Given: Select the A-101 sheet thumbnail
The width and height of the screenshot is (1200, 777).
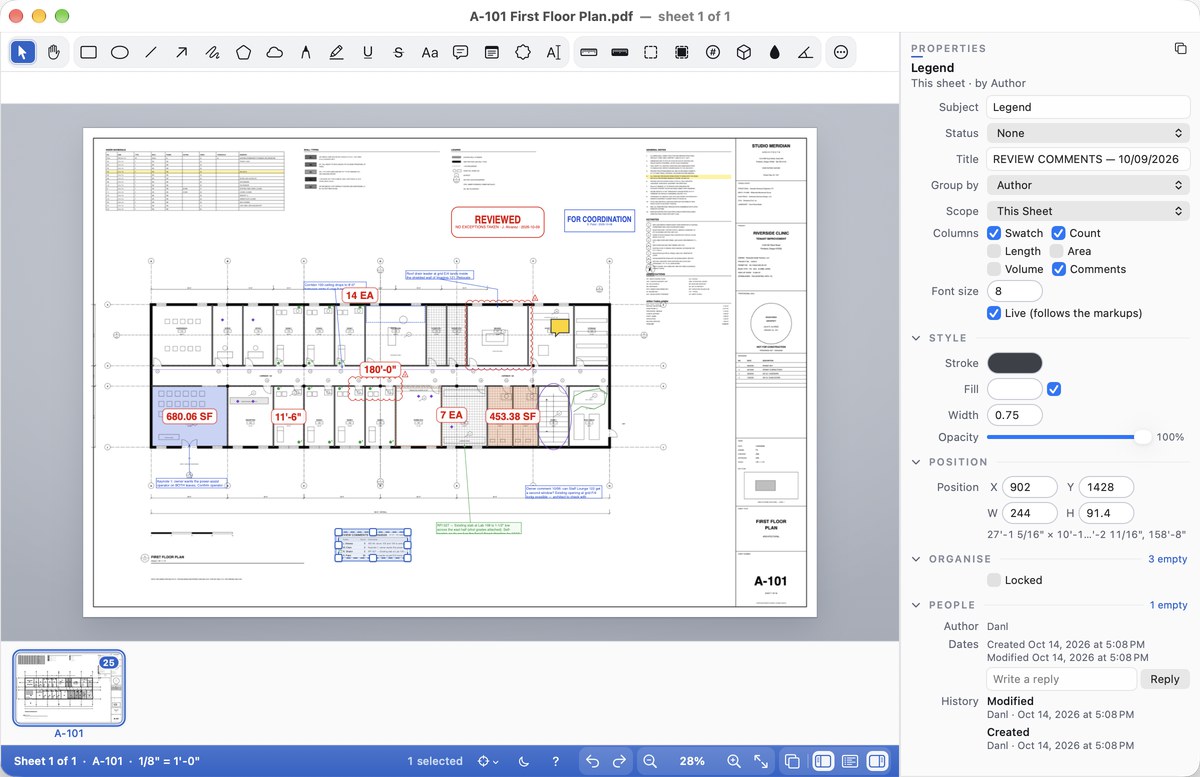Looking at the screenshot, I should pyautogui.click(x=69, y=687).
